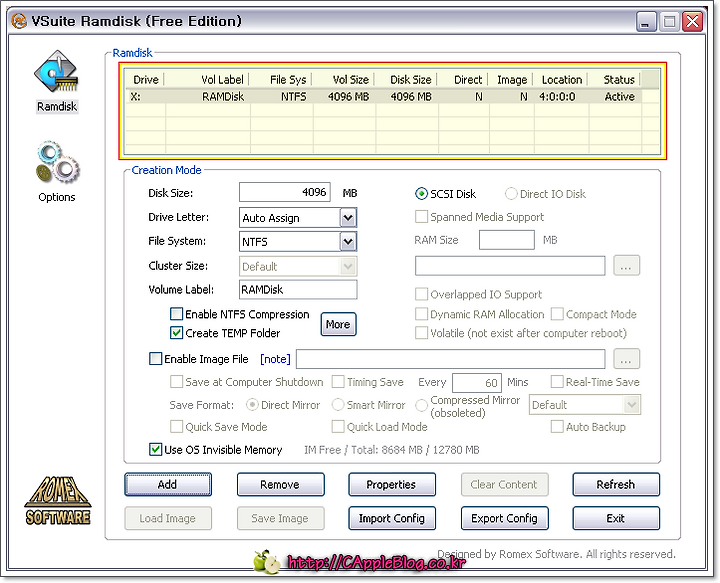
Task: Open ramdisk Properties
Action: click(x=392, y=484)
